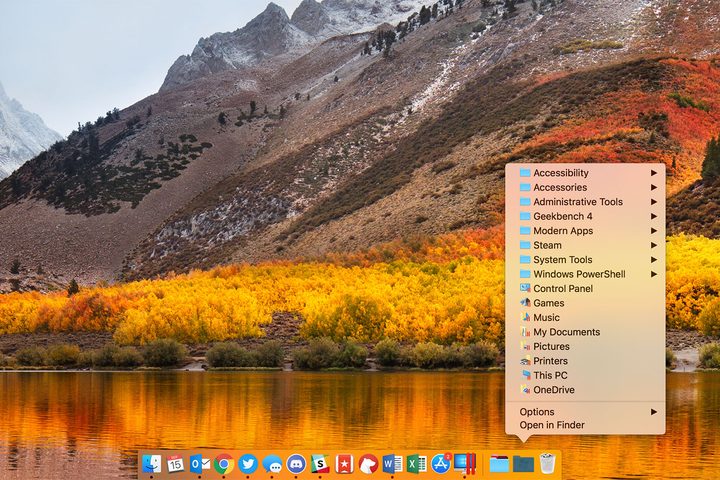Choose My Documents from the menu
Screen dimensions: 720x480
pos(585,332)
